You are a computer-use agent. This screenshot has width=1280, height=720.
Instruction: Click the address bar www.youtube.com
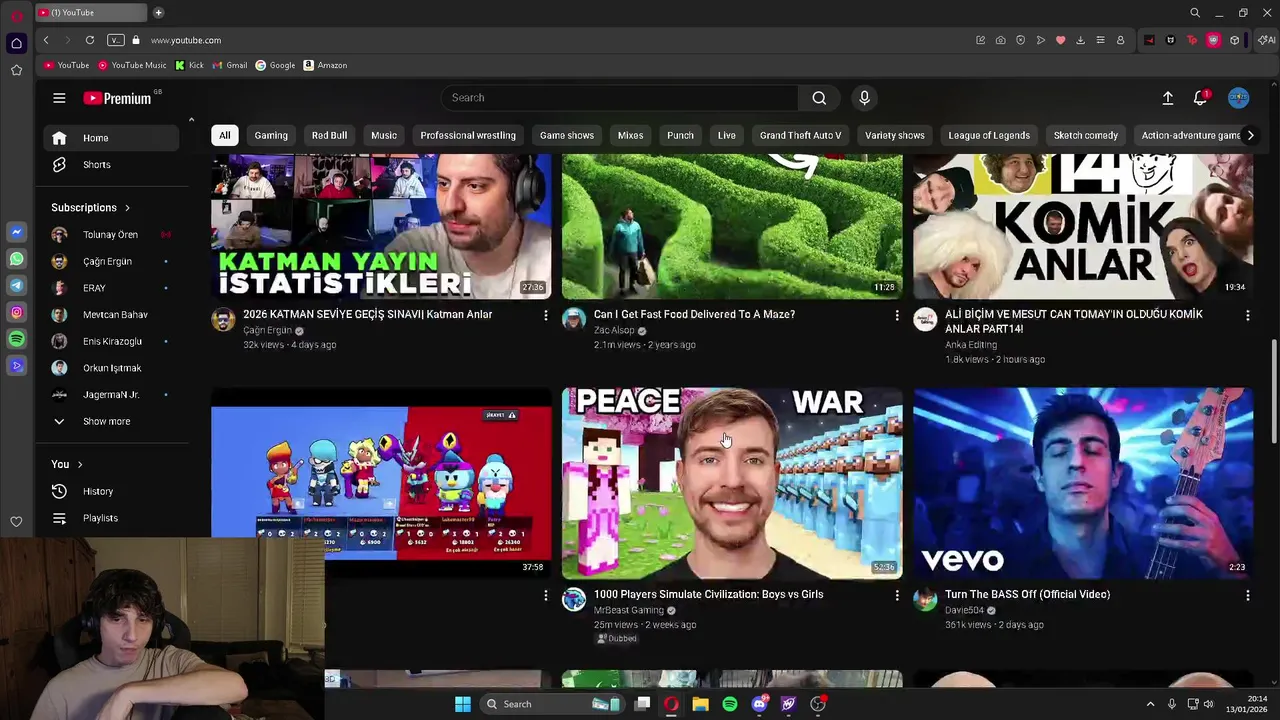click(x=186, y=40)
